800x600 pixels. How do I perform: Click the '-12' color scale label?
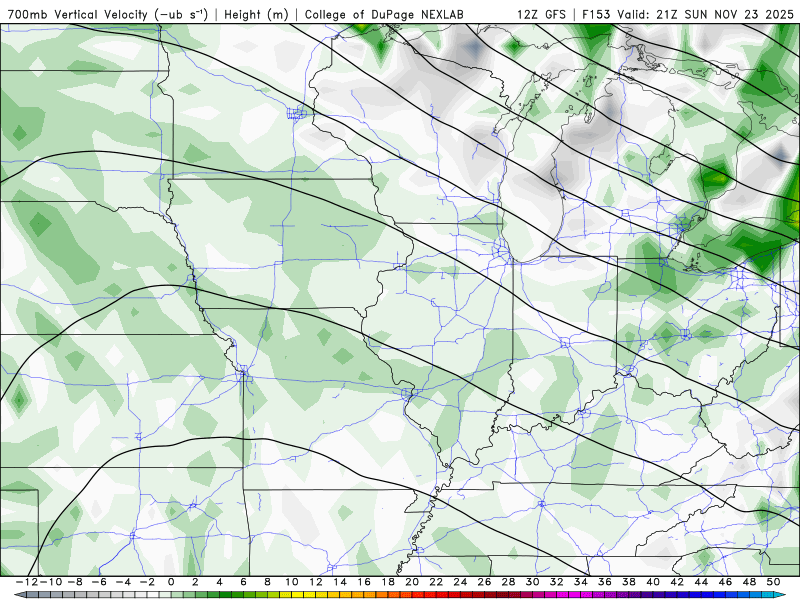(26, 582)
